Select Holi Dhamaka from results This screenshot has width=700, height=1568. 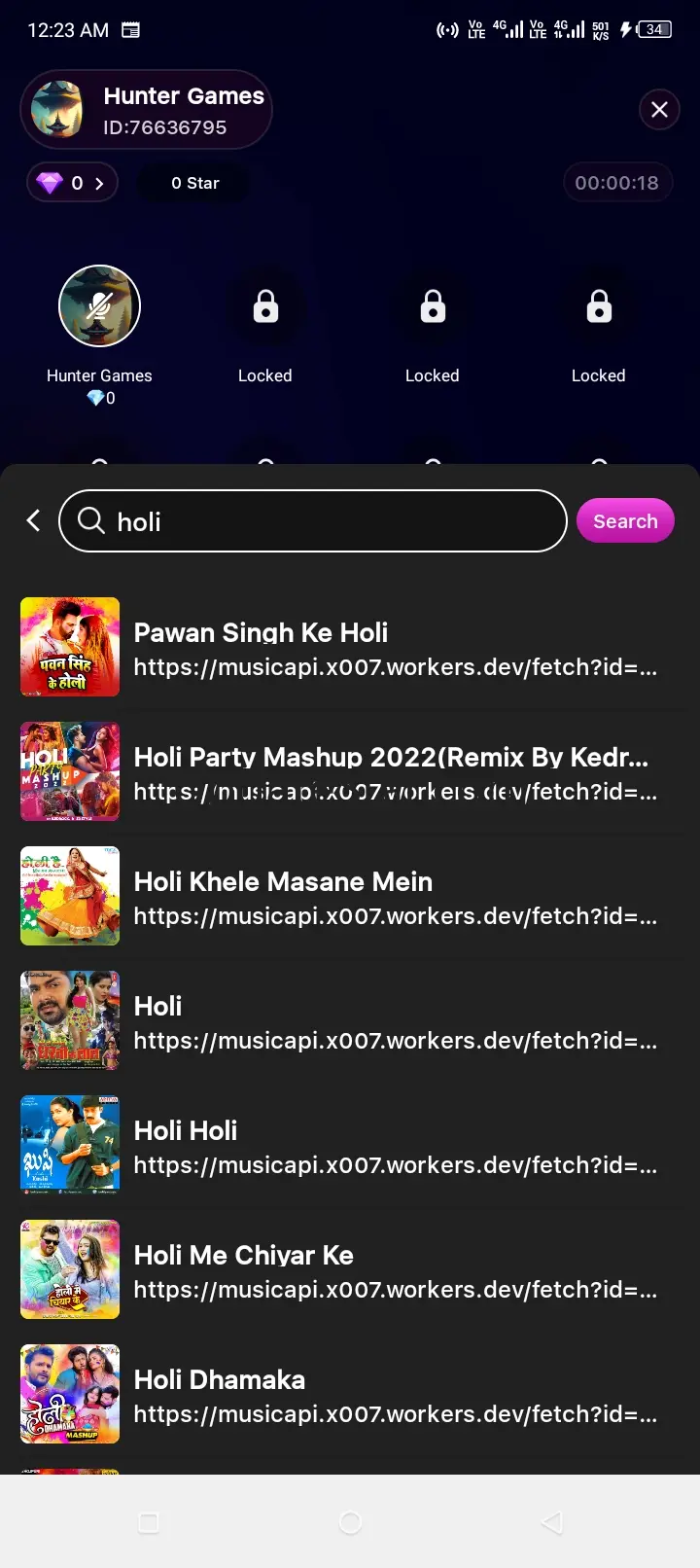coord(220,1380)
